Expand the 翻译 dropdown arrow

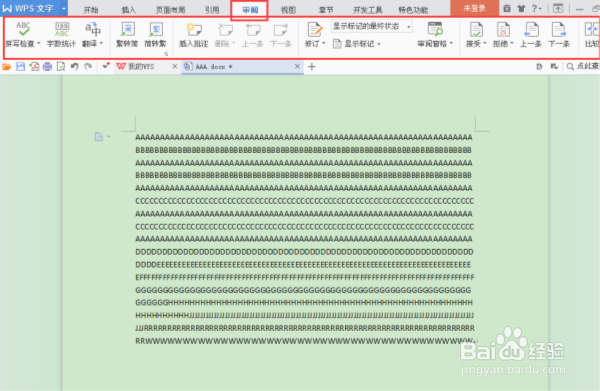[101, 43]
